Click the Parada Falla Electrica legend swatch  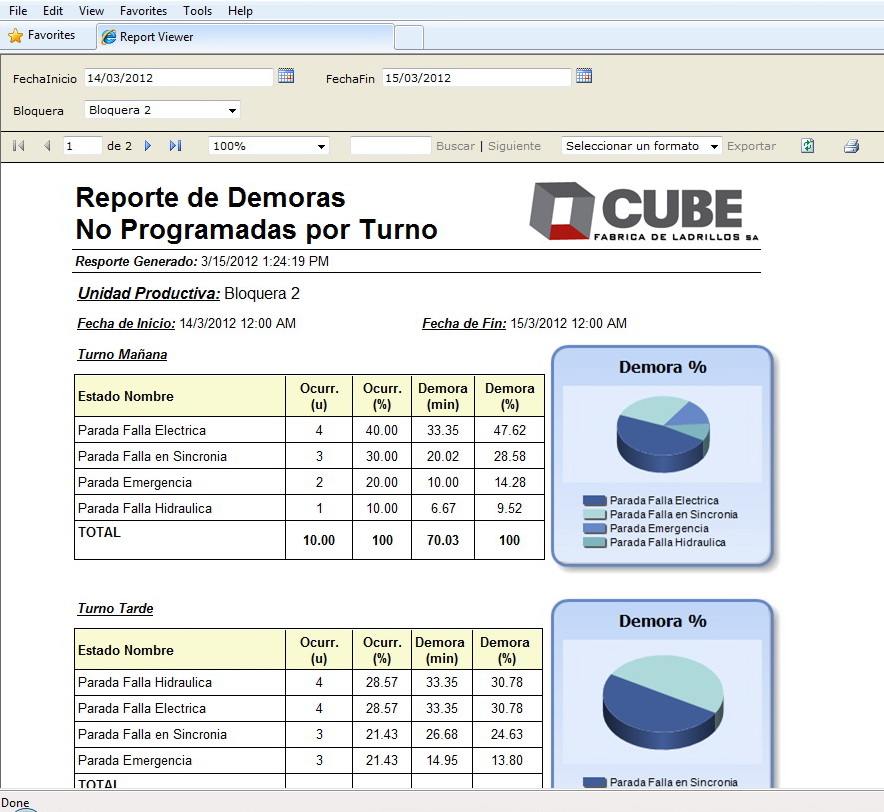pos(594,500)
